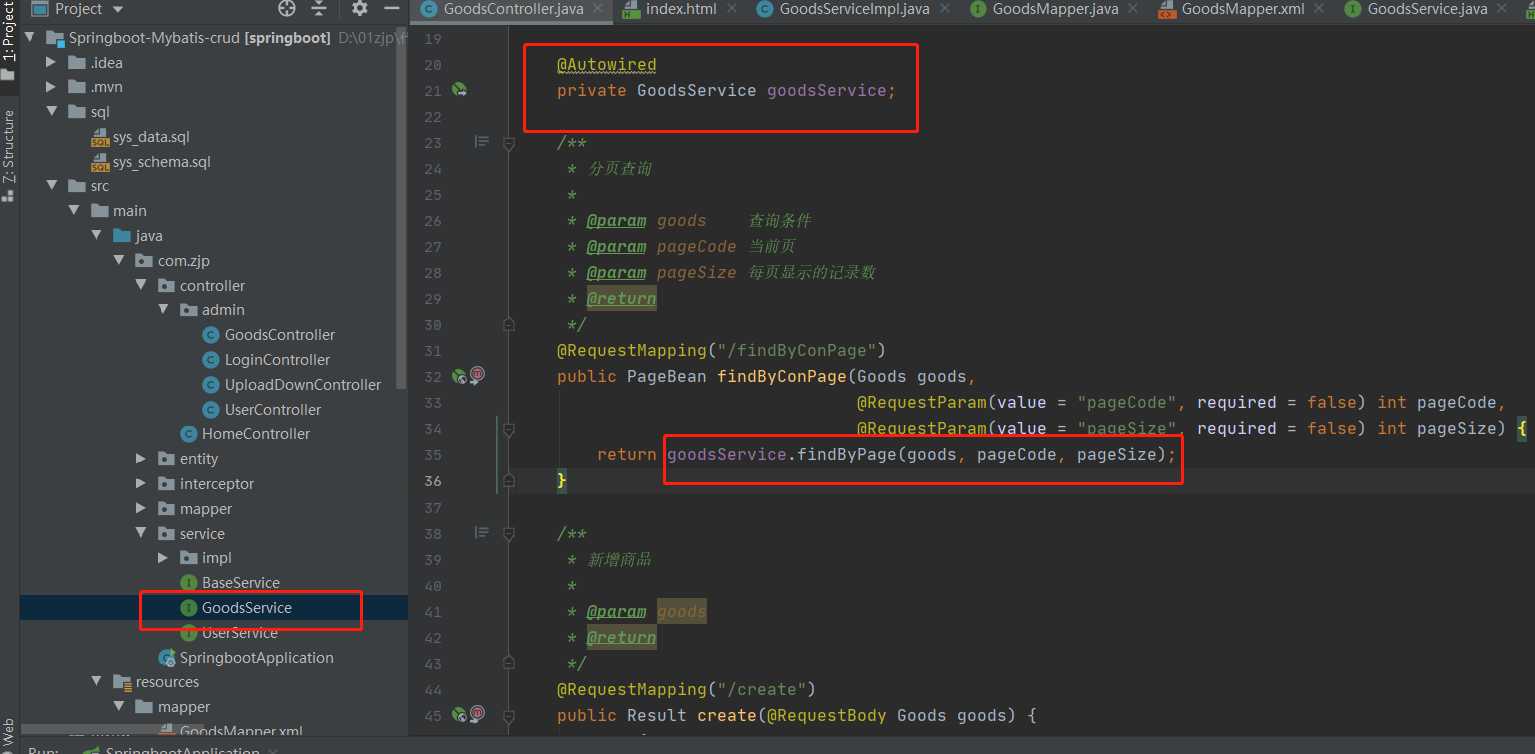Collapse the src folder arrow

[x=52, y=186]
